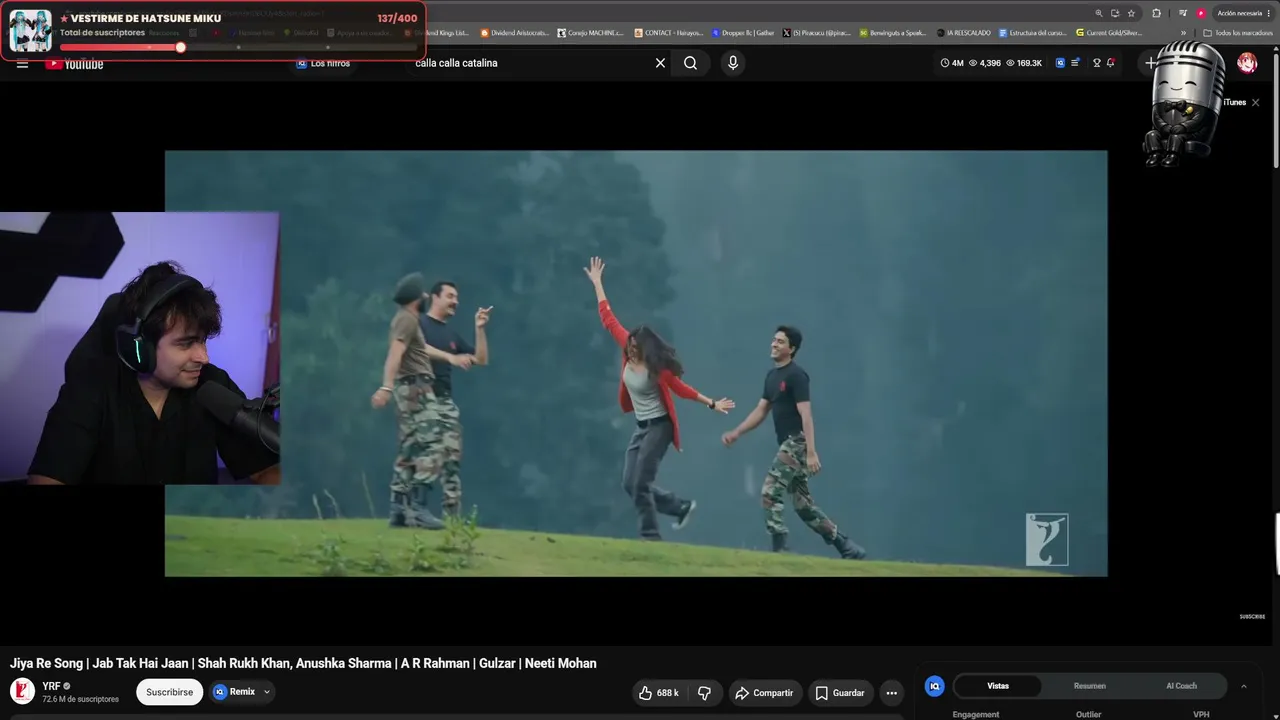Switch to the Resumen tab

click(x=1090, y=686)
